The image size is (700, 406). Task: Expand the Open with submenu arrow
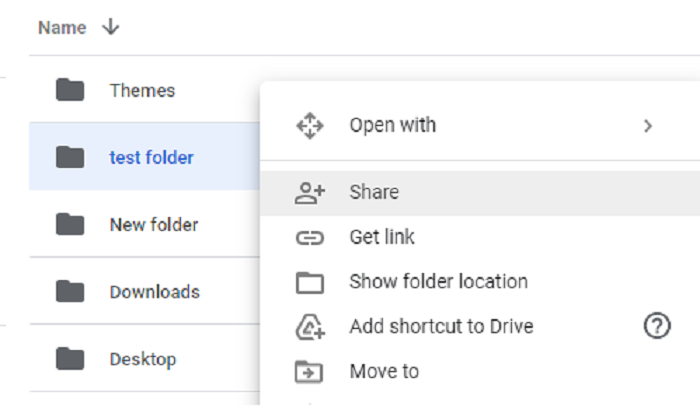point(648,126)
